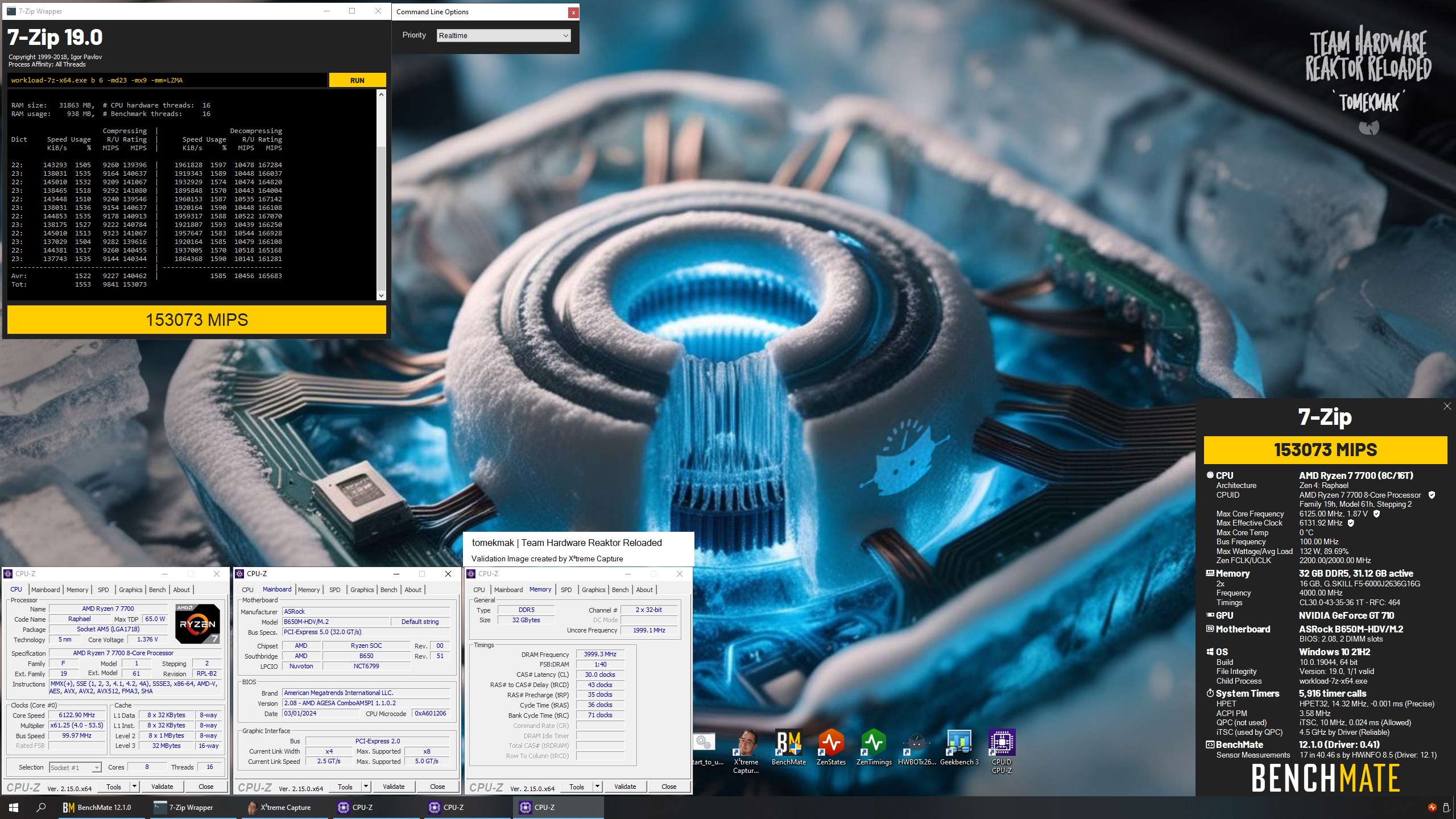Screen dimensions: 1456x819
Task: Open the Geekbench 3 desktop icon
Action: pyautogui.click(x=959, y=747)
